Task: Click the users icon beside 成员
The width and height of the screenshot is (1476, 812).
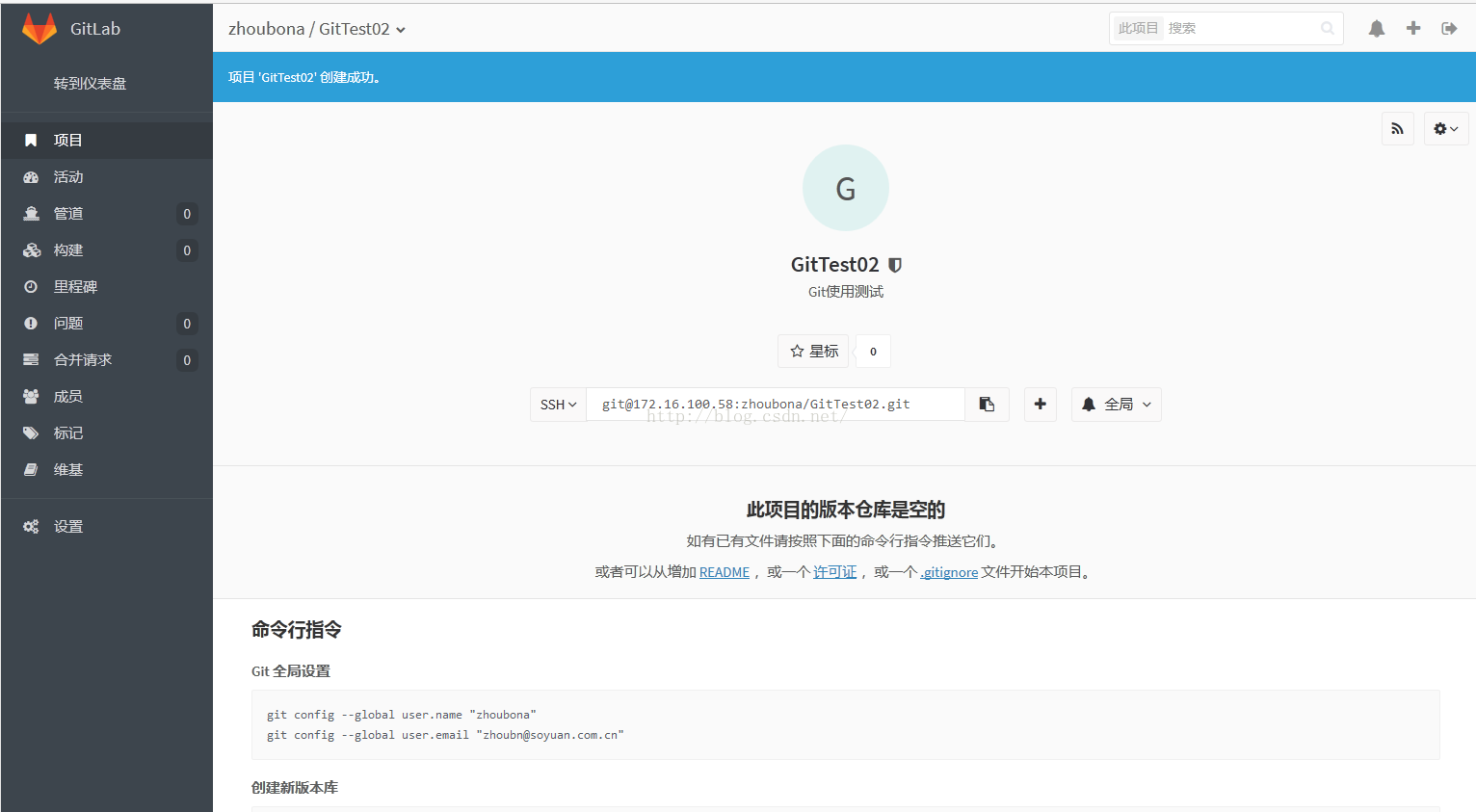Action: 31,397
